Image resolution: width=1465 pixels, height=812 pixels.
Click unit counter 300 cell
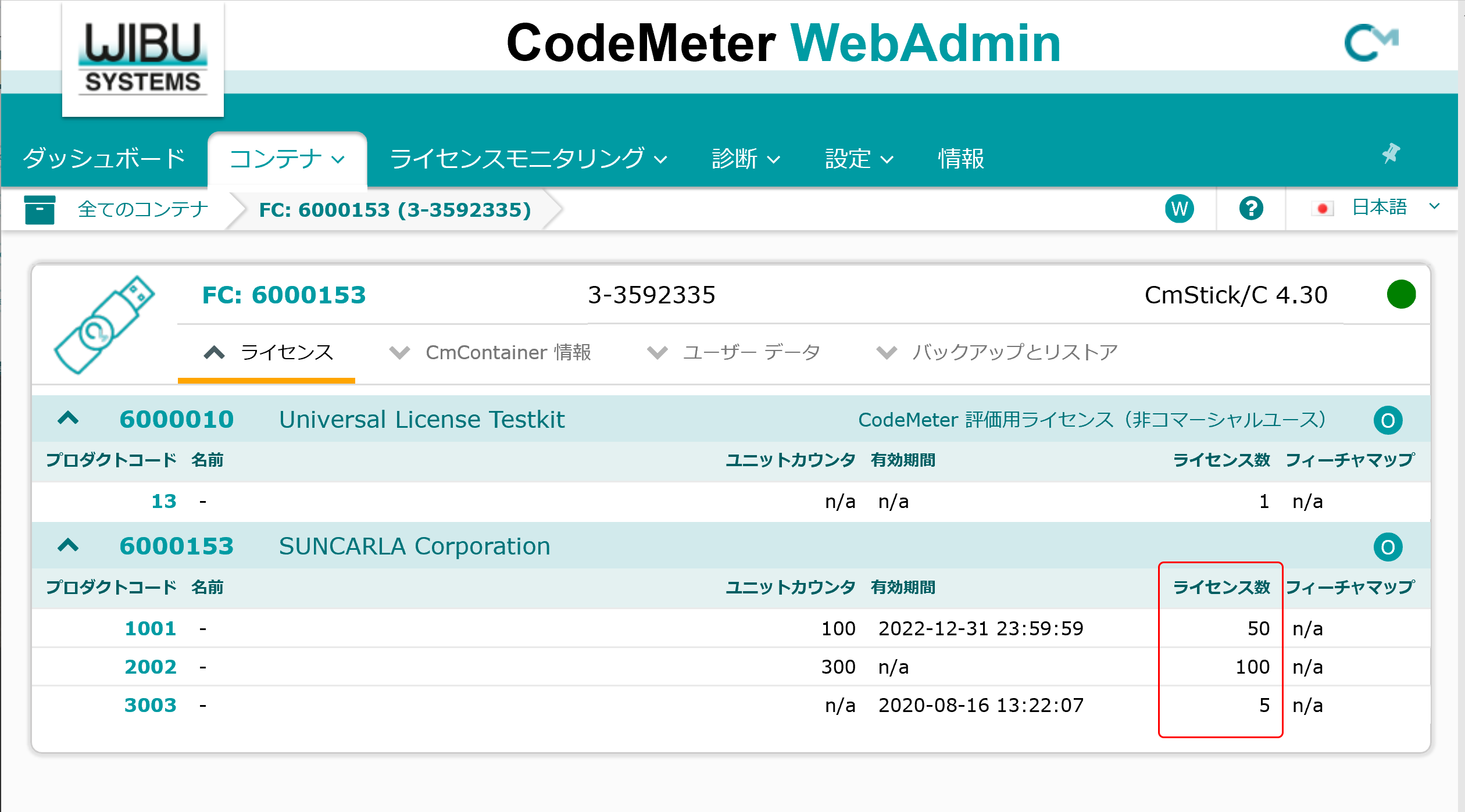838,667
